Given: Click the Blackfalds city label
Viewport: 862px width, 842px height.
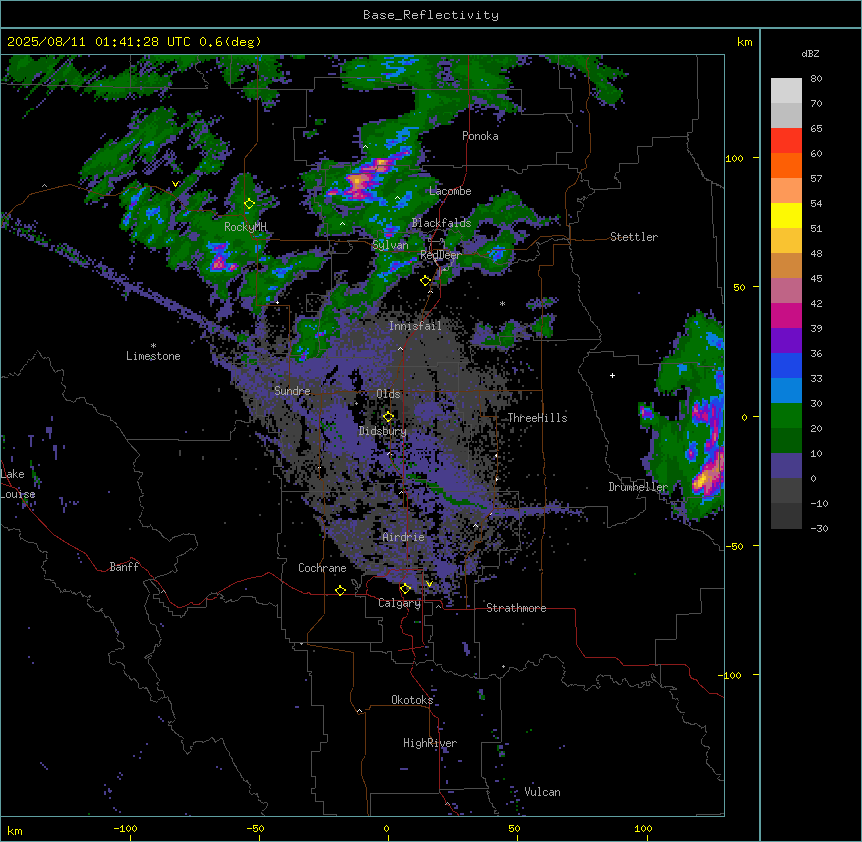Looking at the screenshot, I should (x=441, y=223).
